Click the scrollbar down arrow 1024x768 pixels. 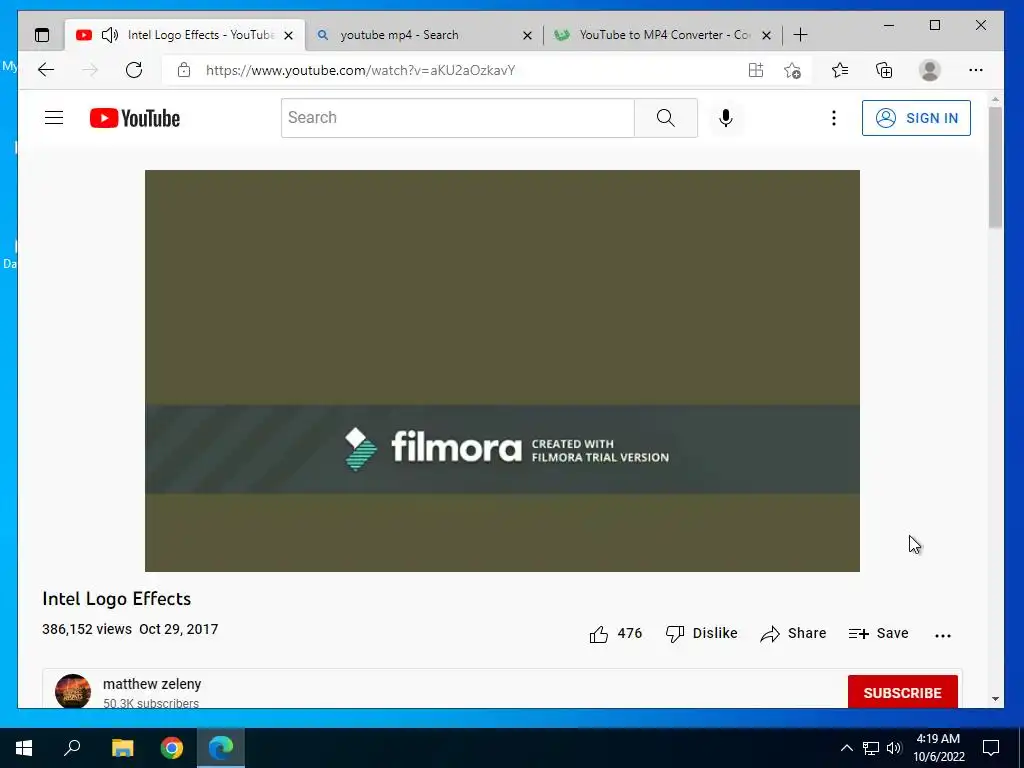[995, 699]
